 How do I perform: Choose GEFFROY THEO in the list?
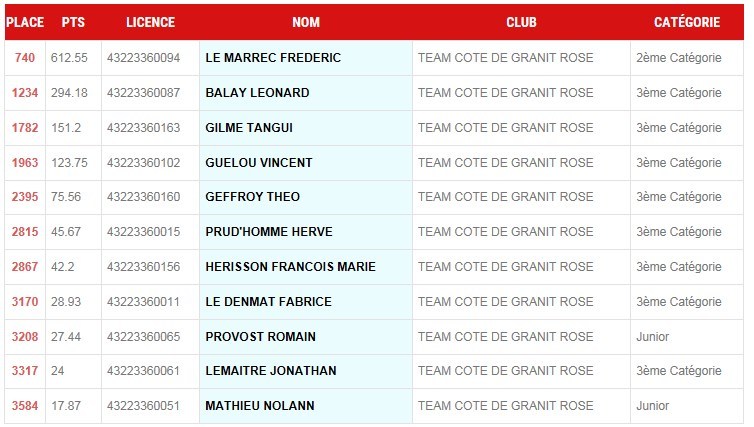(x=253, y=197)
